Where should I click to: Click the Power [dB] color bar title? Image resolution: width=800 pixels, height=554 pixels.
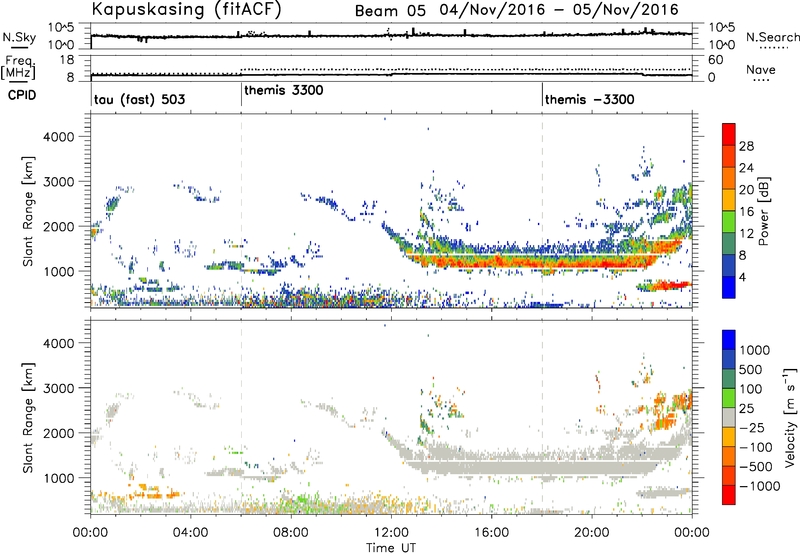(763, 211)
